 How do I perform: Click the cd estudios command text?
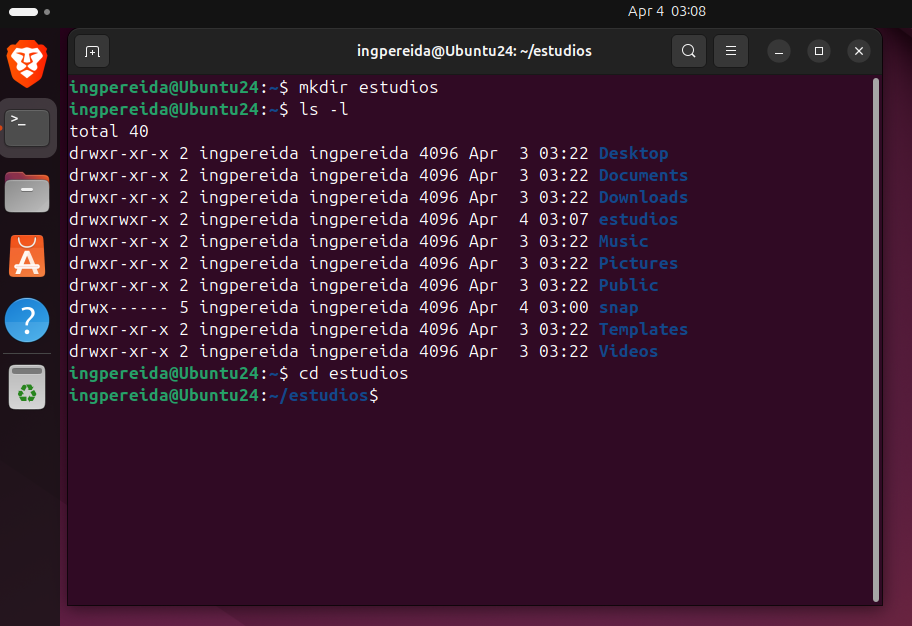point(353,374)
